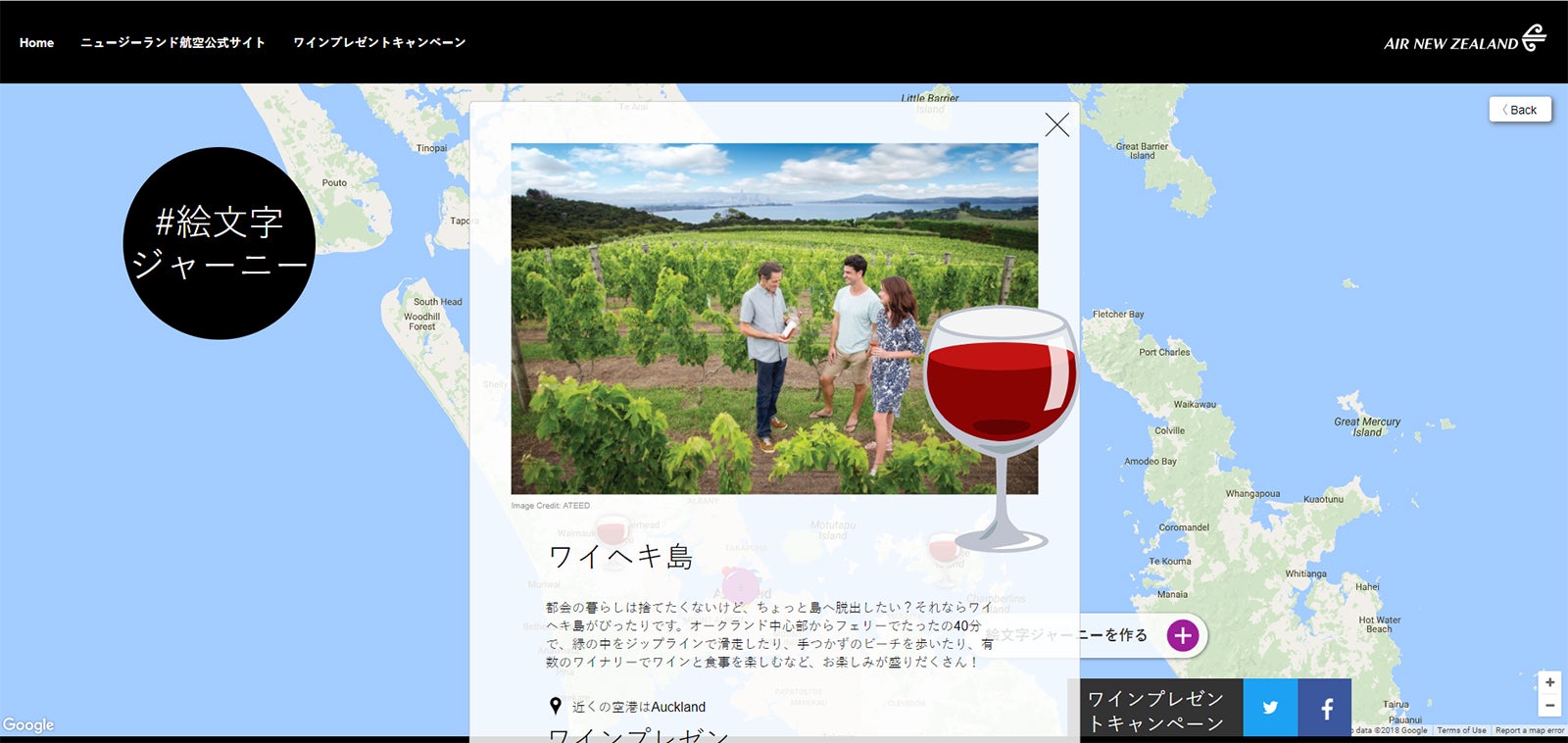This screenshot has height=743, width=1568.
Task: Open ワインプレゼントキャンペーン in top navigation
Action: coord(379,42)
